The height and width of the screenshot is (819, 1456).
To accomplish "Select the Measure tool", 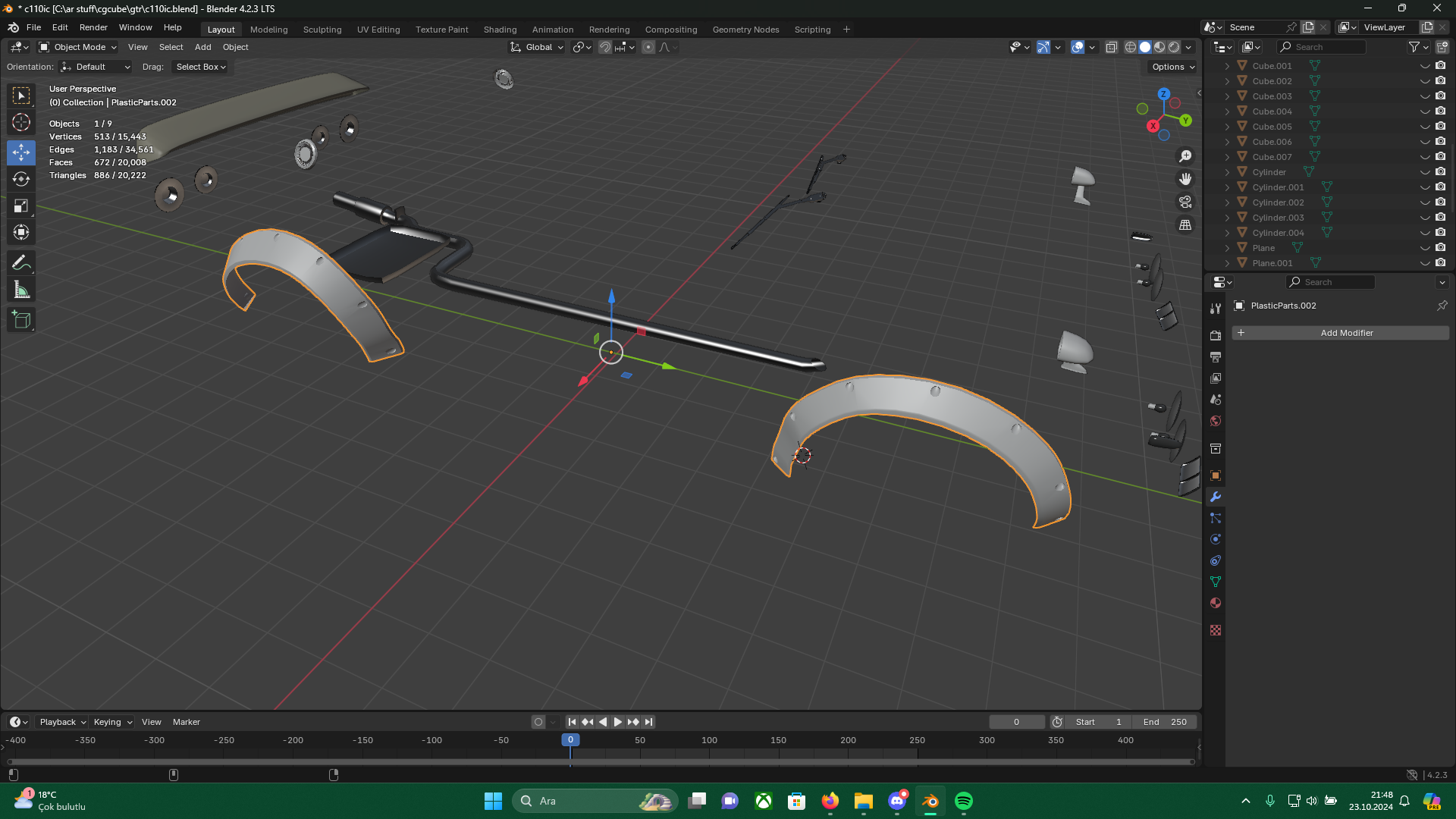I will point(21,290).
